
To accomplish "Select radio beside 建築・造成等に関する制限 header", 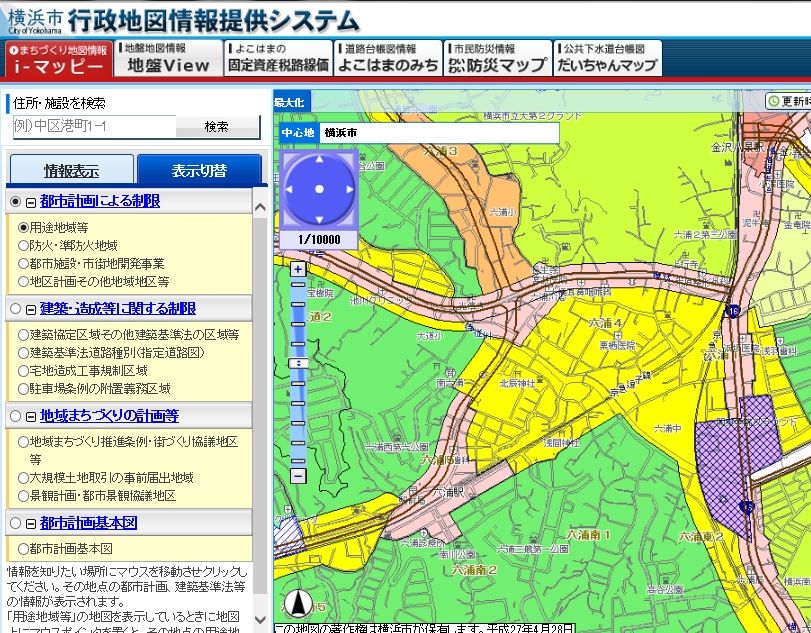I will pyautogui.click(x=16, y=309).
